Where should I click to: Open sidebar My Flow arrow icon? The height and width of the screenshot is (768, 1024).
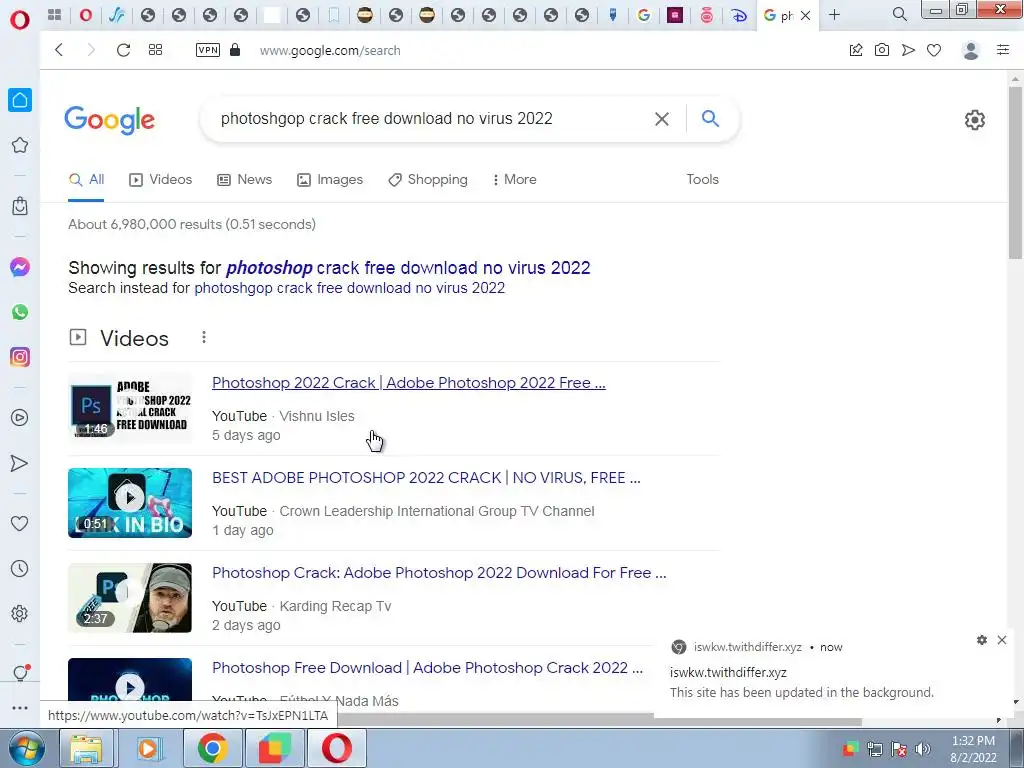tap(20, 463)
